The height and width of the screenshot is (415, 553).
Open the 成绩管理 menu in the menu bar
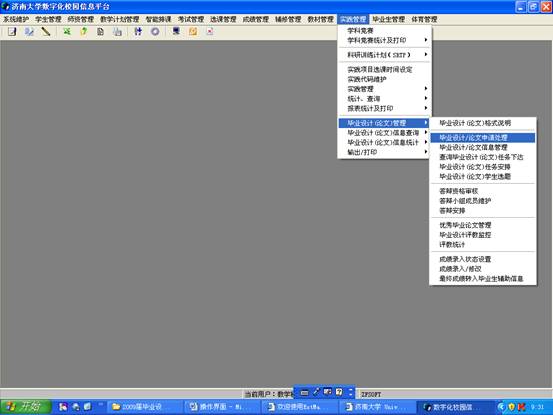256,19
